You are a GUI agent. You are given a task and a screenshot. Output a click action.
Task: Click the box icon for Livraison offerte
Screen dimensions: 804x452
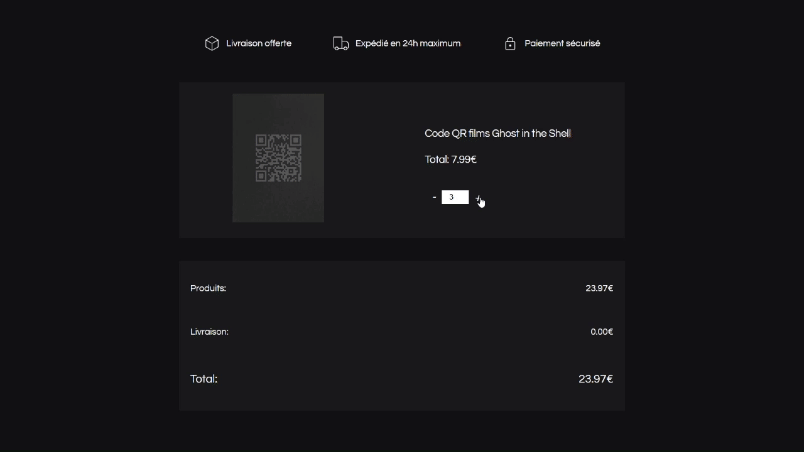211,43
